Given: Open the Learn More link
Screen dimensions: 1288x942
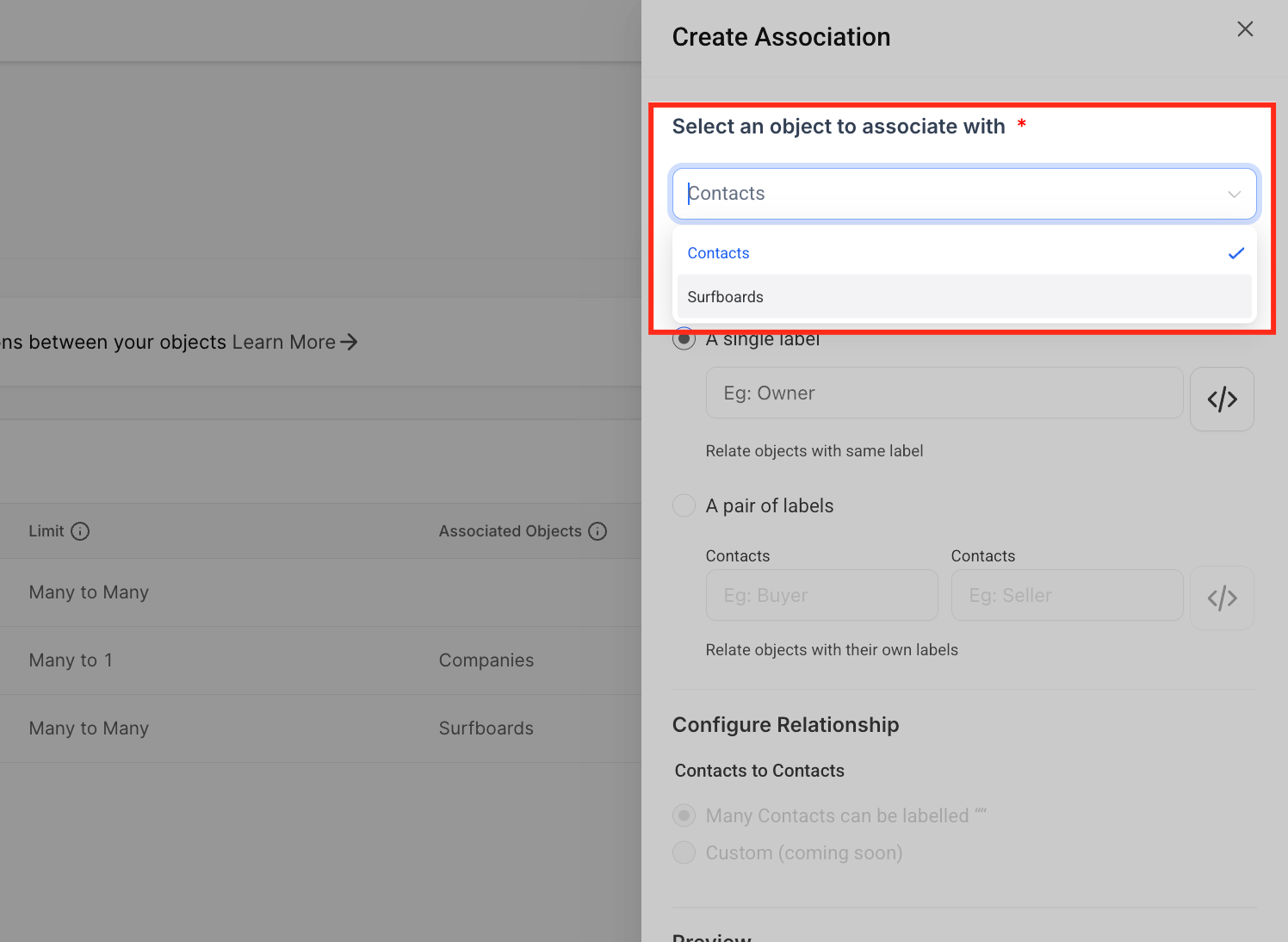Looking at the screenshot, I should coord(284,342).
